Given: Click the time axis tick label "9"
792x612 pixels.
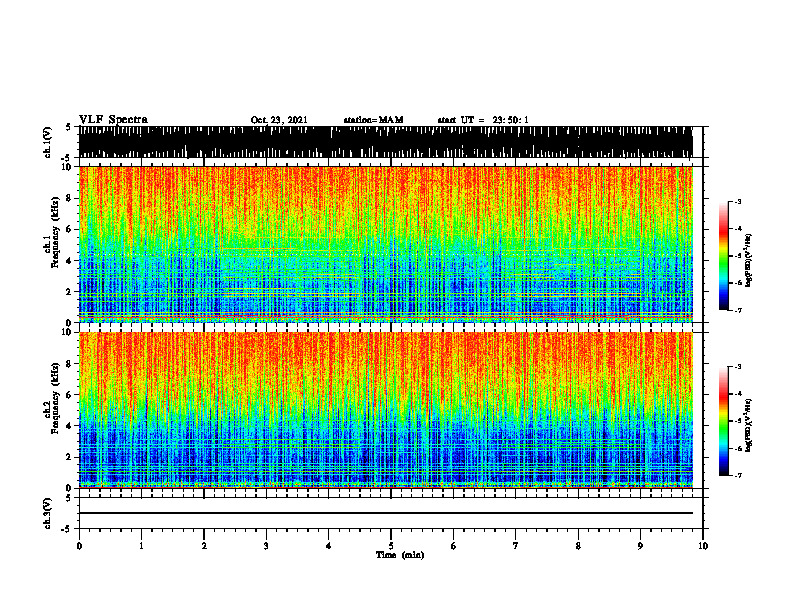Looking at the screenshot, I should (x=640, y=546).
